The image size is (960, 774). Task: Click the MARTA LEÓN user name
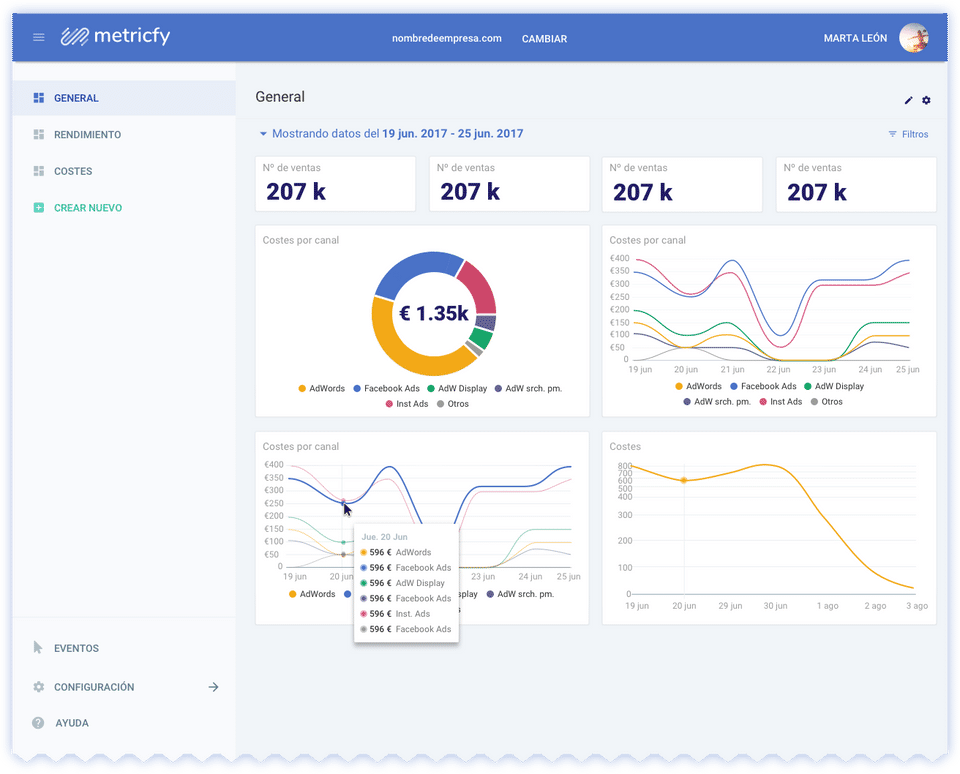coord(855,38)
